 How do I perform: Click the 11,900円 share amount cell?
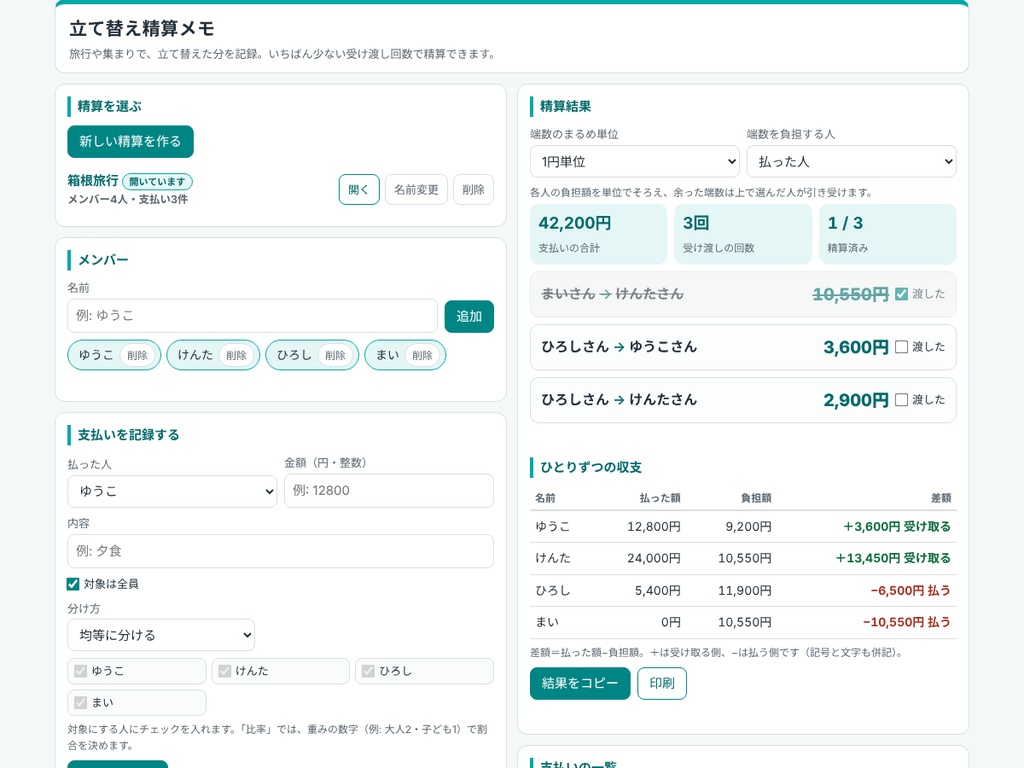(x=744, y=590)
